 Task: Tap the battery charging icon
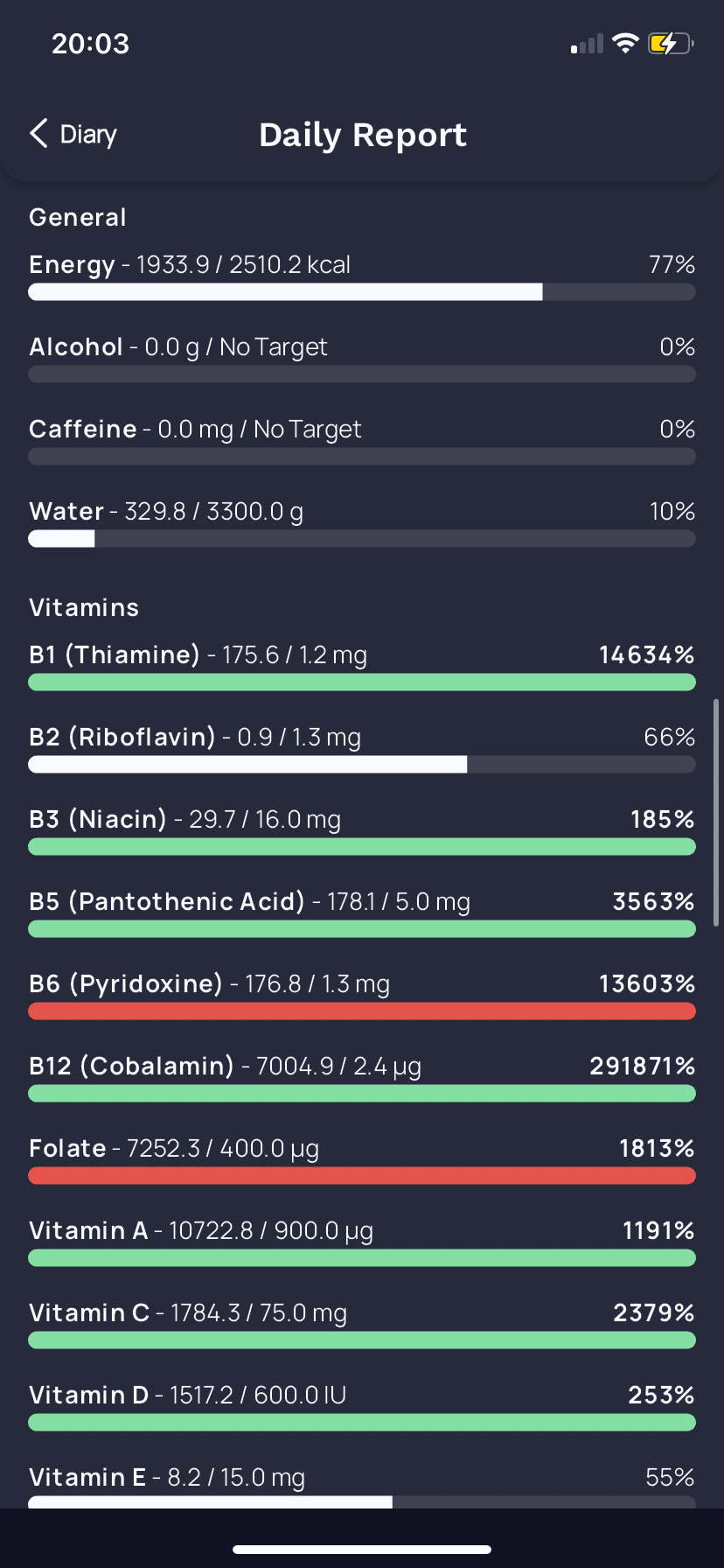[671, 43]
